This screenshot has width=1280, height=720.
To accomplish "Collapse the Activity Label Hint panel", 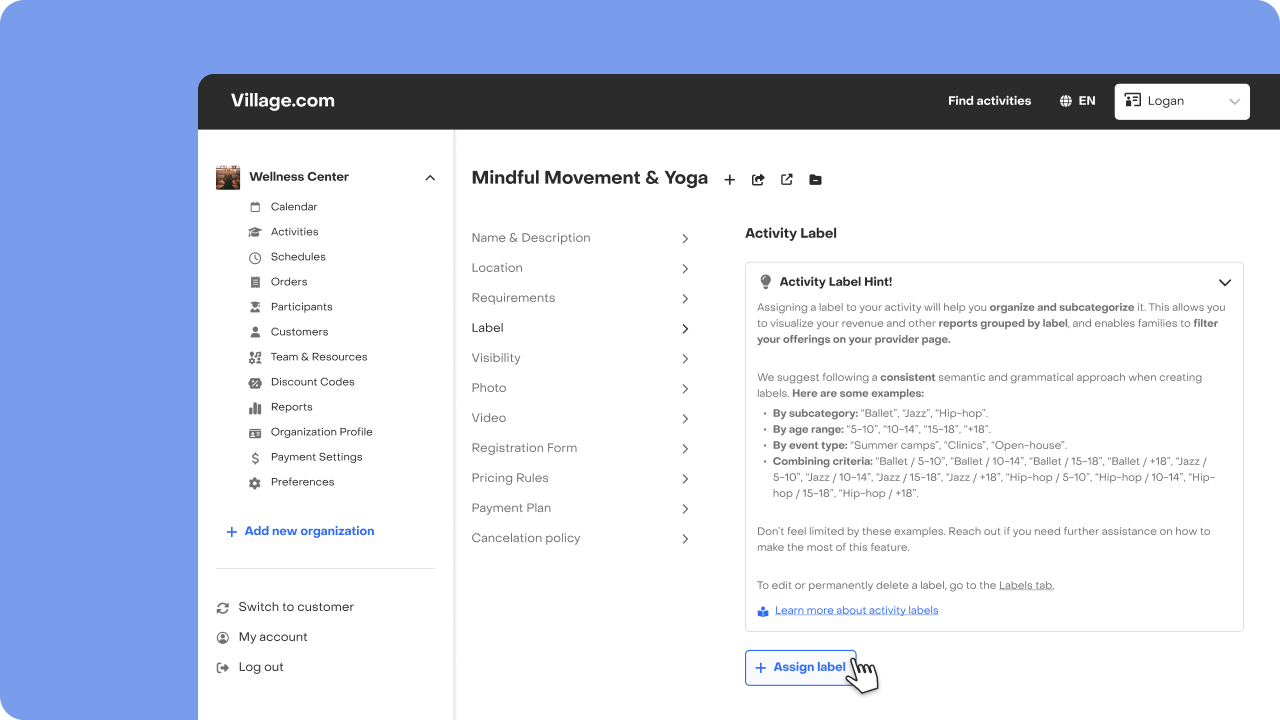I will (x=1224, y=282).
